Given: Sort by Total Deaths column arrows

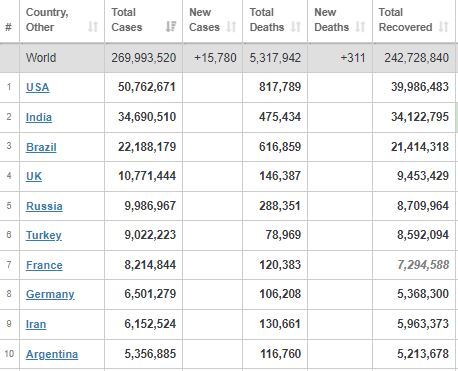Looking at the screenshot, I should pos(296,27).
